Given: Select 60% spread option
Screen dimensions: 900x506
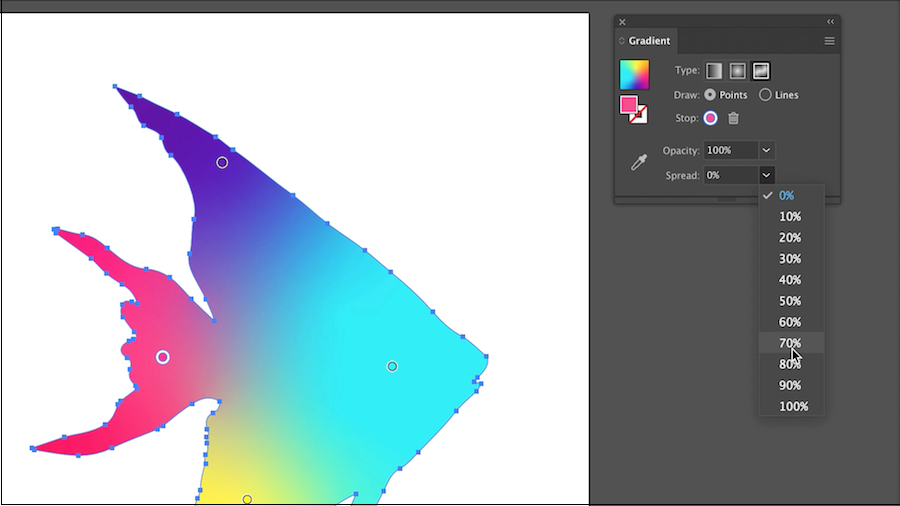Looking at the screenshot, I should pyautogui.click(x=792, y=322).
